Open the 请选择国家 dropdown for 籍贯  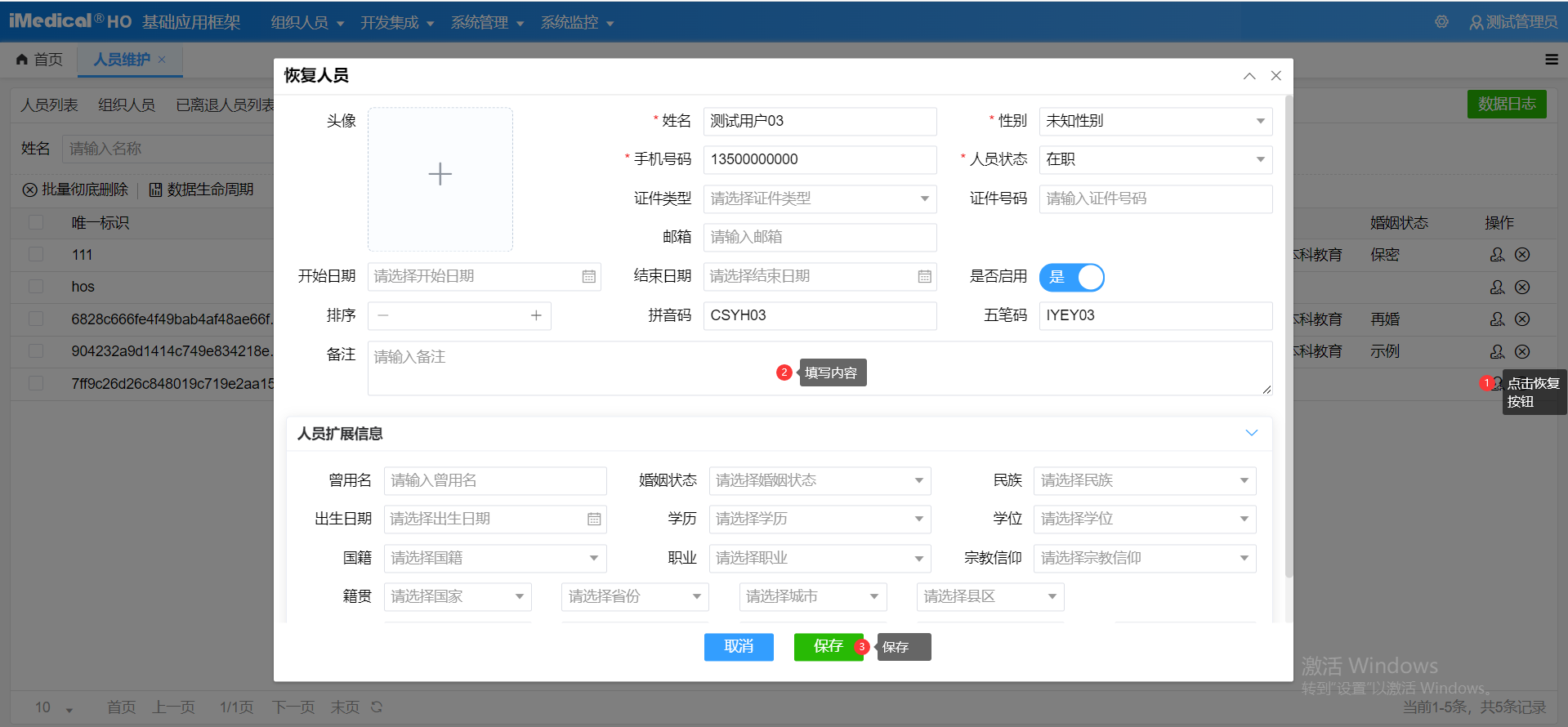[458, 596]
